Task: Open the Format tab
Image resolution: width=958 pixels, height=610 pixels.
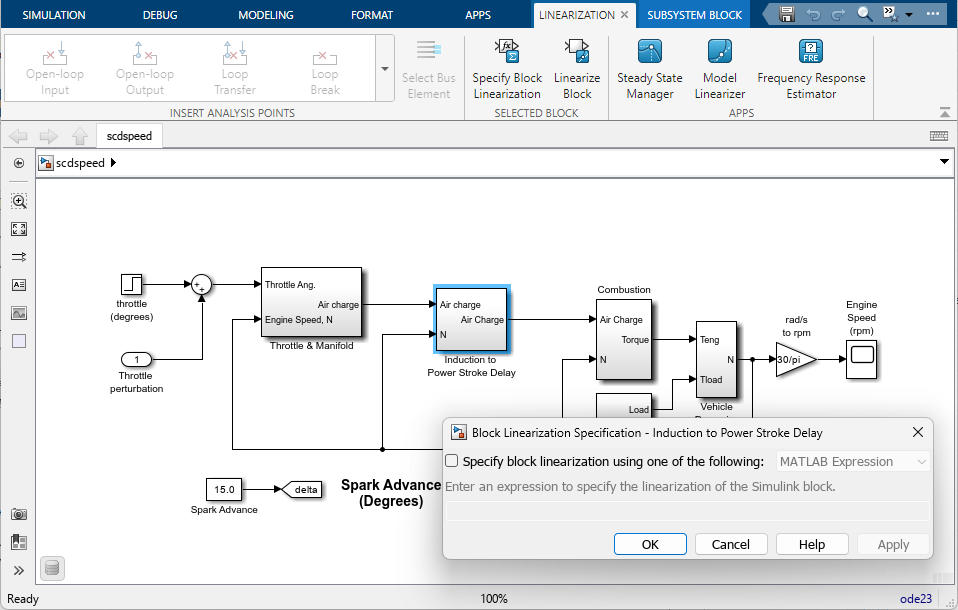Action: 371,15
